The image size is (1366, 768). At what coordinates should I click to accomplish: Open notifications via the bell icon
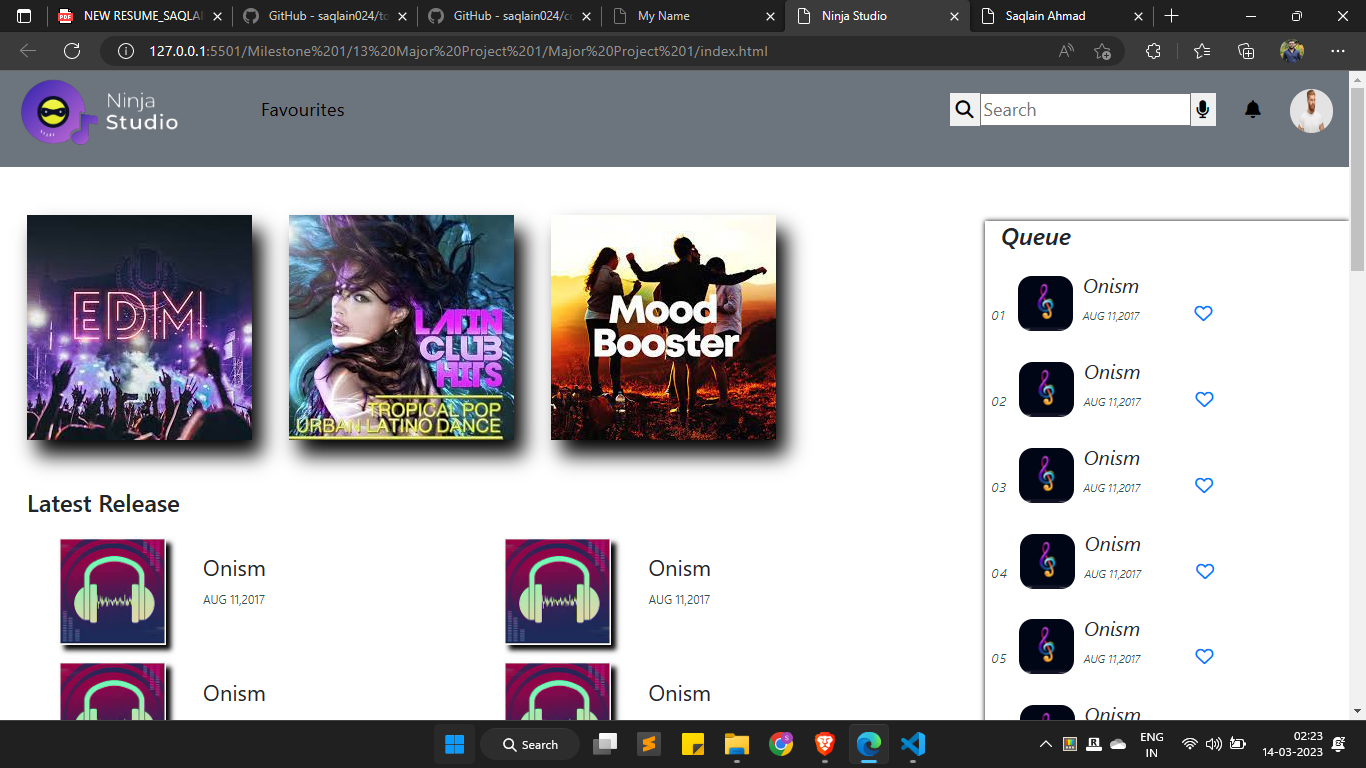coord(1252,110)
